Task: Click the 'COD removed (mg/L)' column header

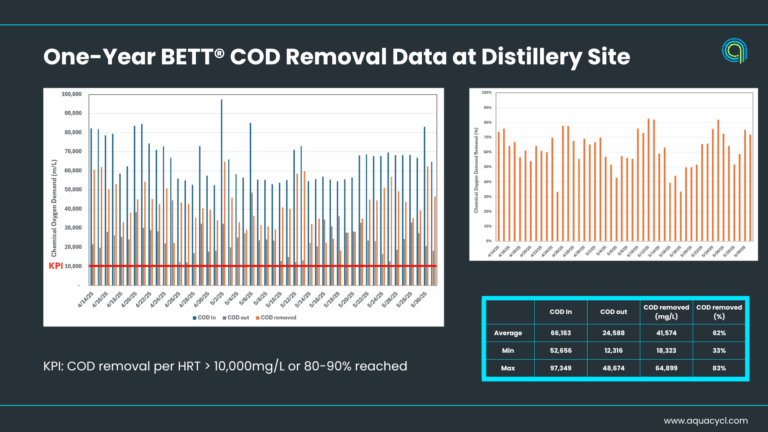Action: pos(666,312)
